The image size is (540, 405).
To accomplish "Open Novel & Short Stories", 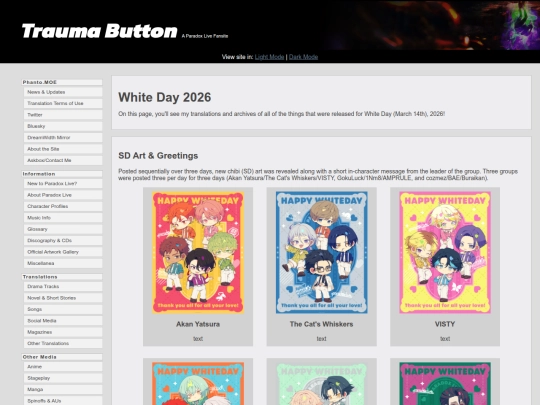I will click(63, 298).
